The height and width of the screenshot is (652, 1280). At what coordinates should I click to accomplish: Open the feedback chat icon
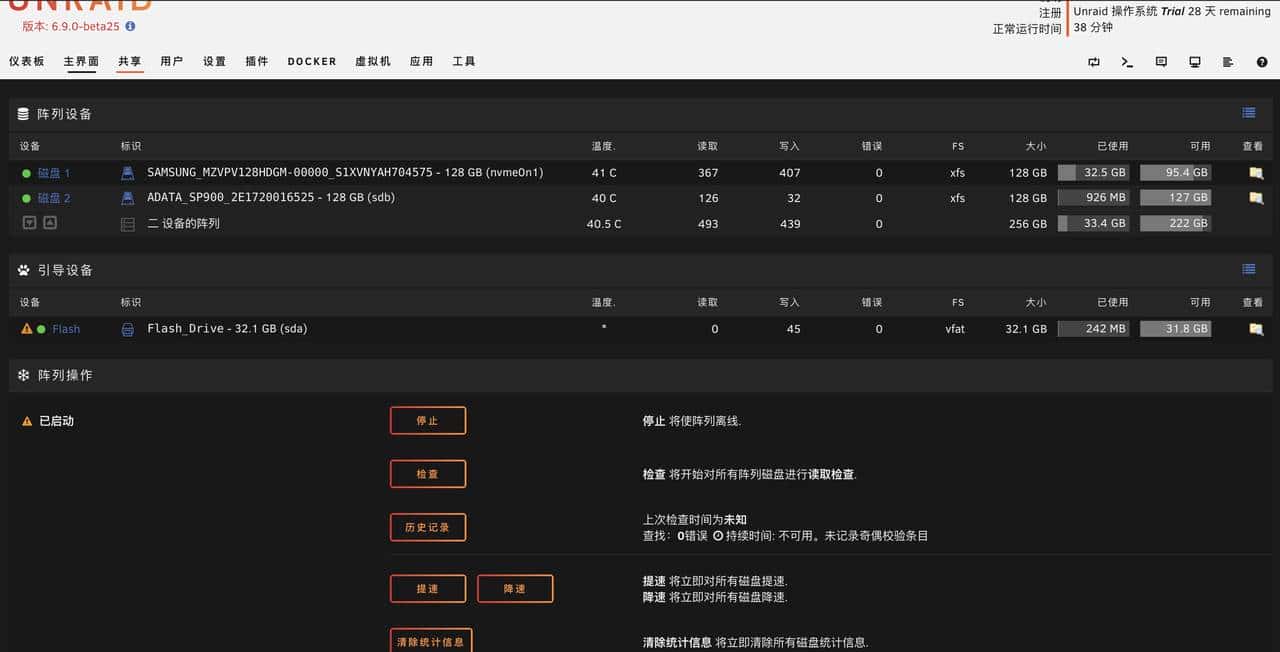tap(1160, 62)
